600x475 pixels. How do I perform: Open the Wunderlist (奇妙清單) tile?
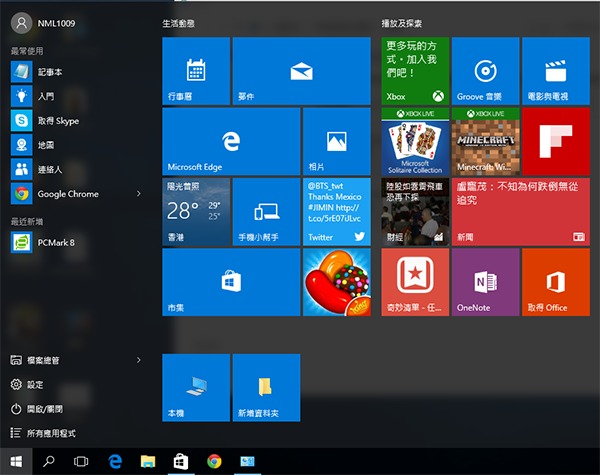(415, 282)
